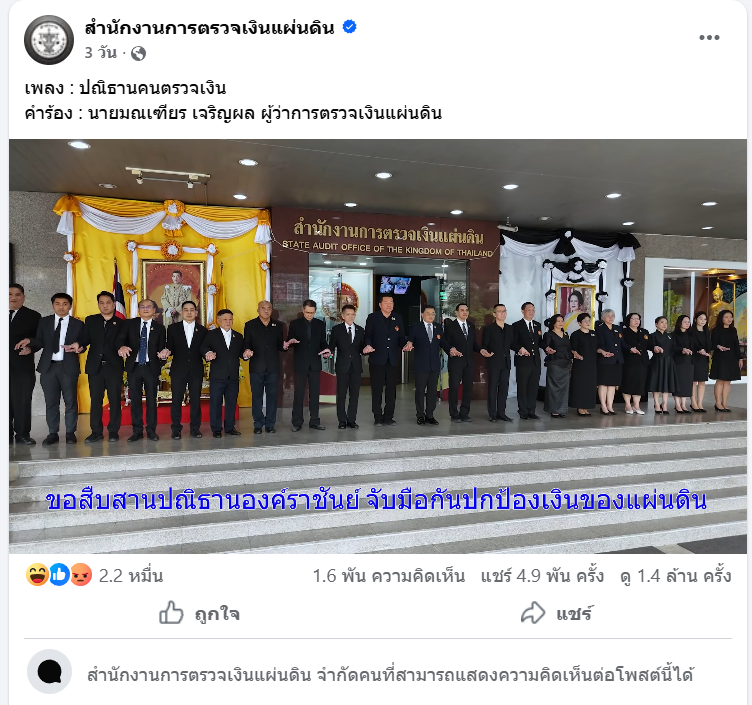Click the 3 วัน post timestamp
Image resolution: width=752 pixels, height=705 pixels.
[x=100, y=53]
